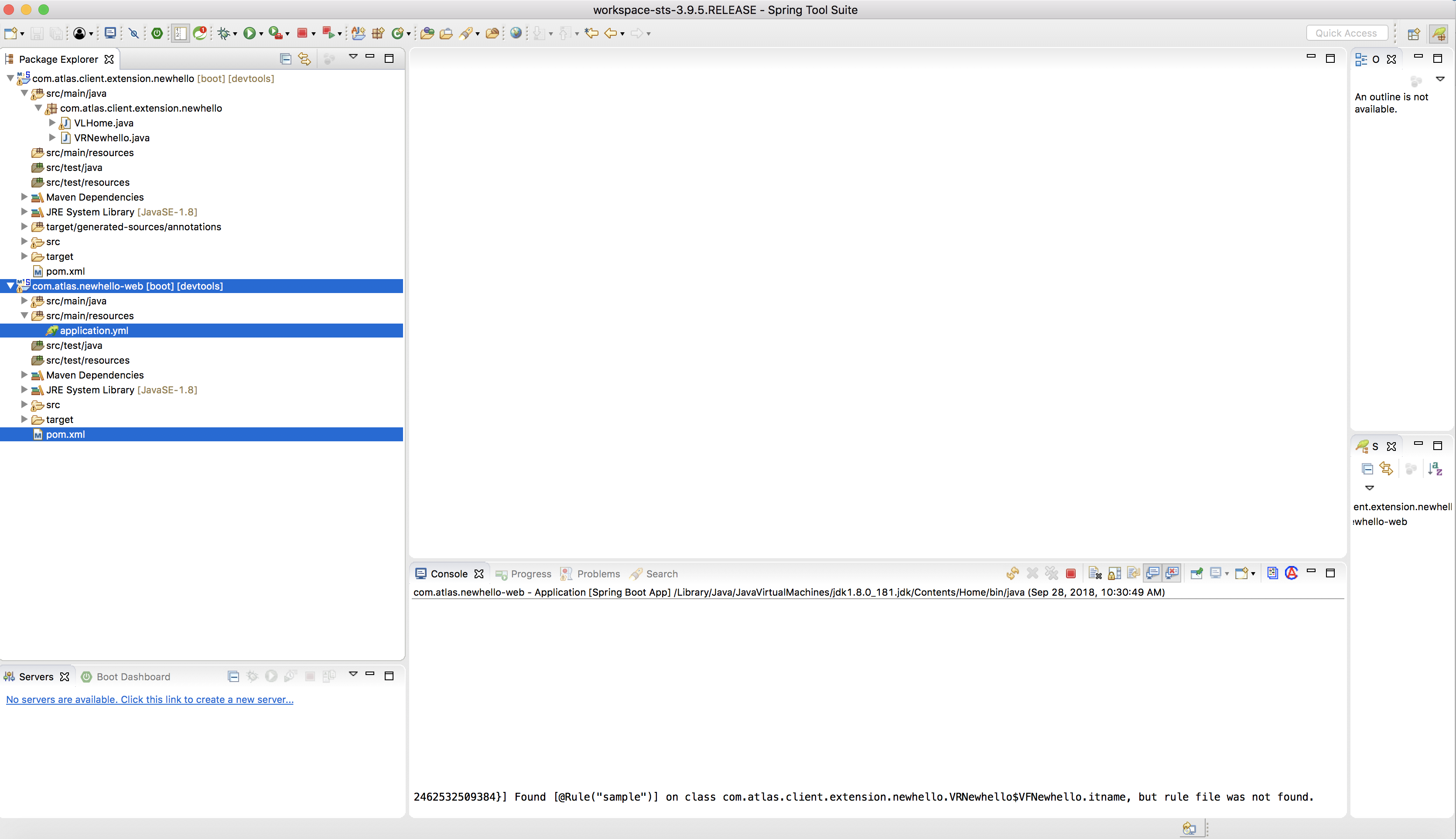This screenshot has width=1456, height=839.
Task: Click the Open Perspective icon
Action: (1413, 34)
